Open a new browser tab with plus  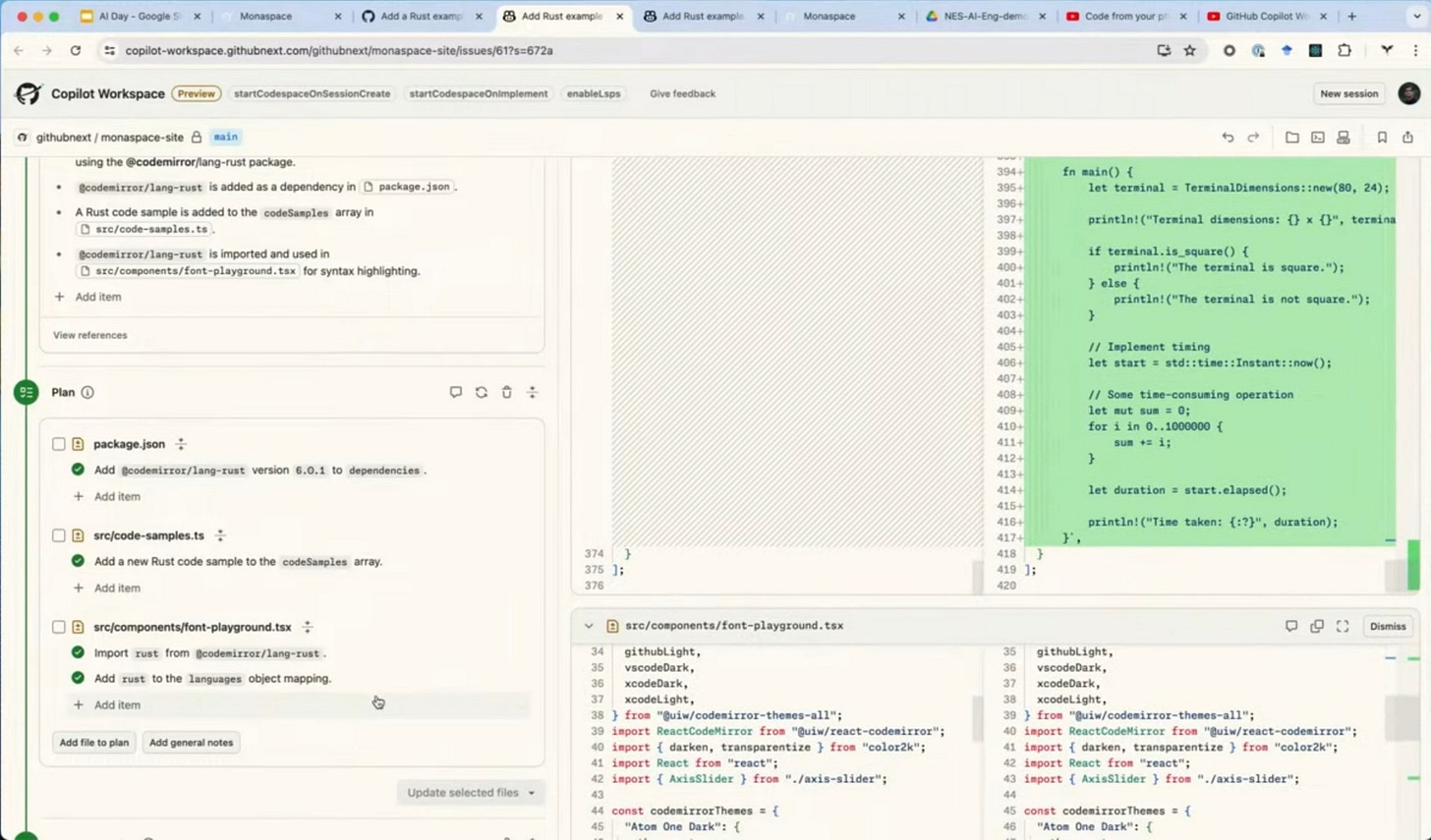1352,16
